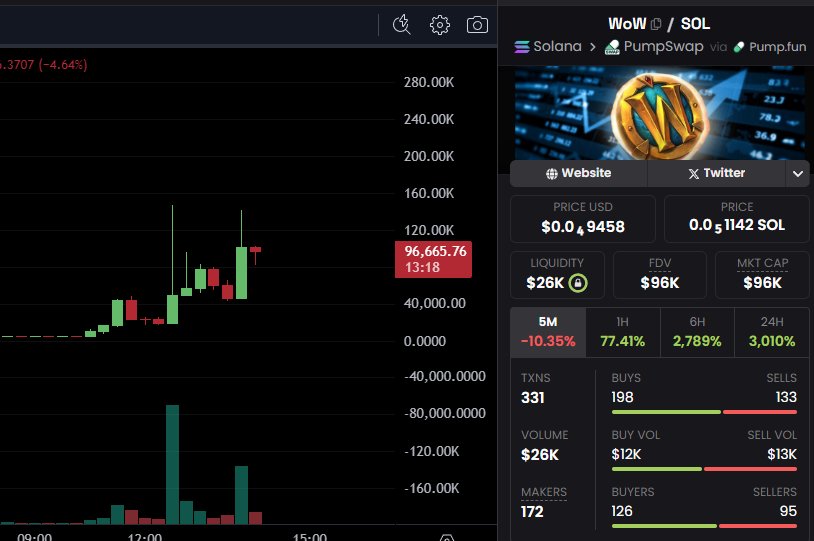814x541 pixels.
Task: Click the PumpSwap link text
Action: click(x=663, y=46)
